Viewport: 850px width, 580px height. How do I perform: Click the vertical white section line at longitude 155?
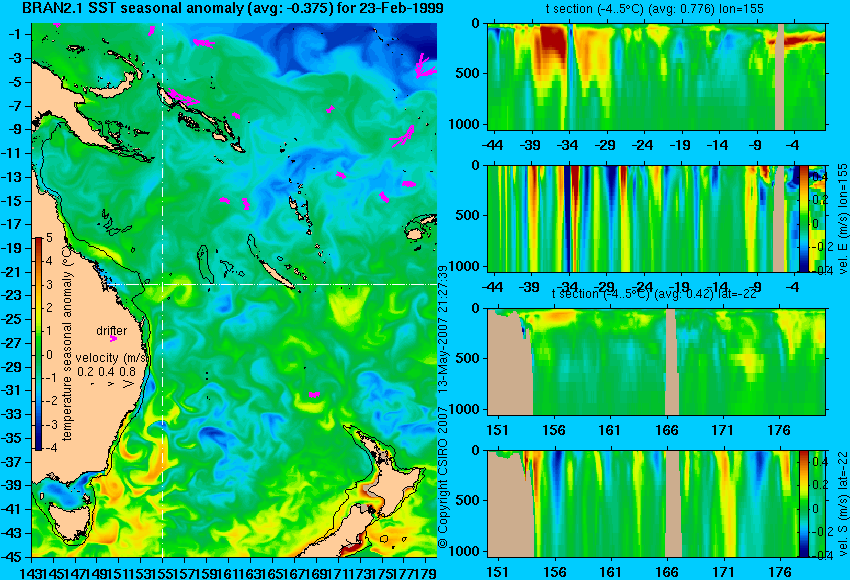163,290
